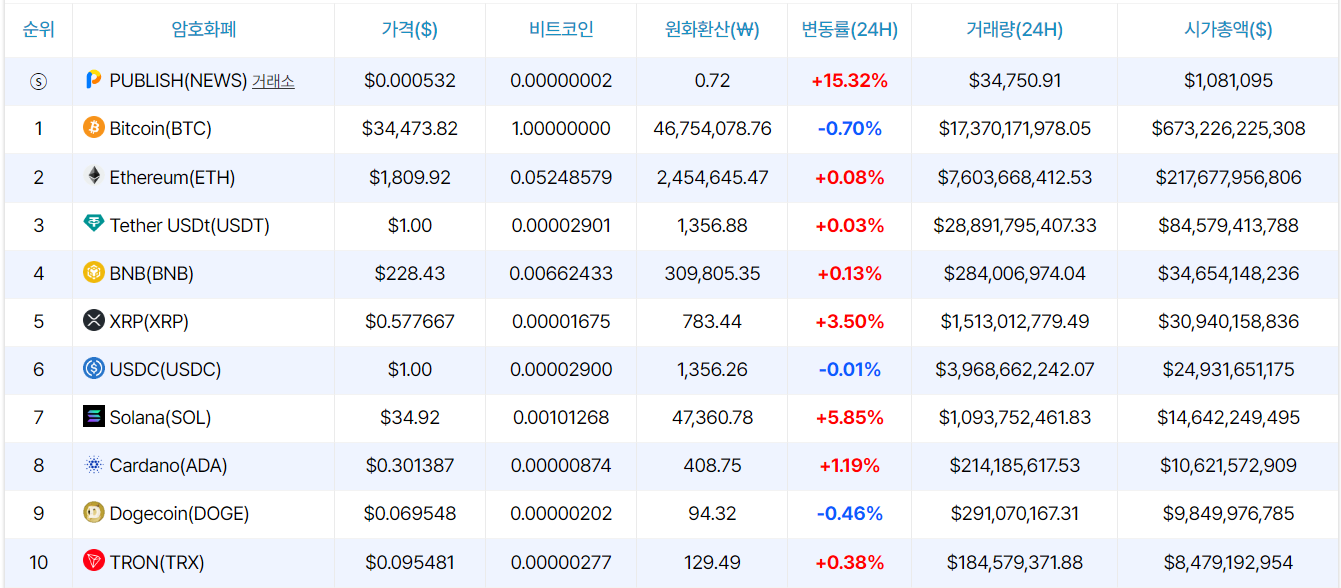The image size is (1341, 588).
Task: Open the 거래소 link next to PUBLISH
Action: click(273, 81)
